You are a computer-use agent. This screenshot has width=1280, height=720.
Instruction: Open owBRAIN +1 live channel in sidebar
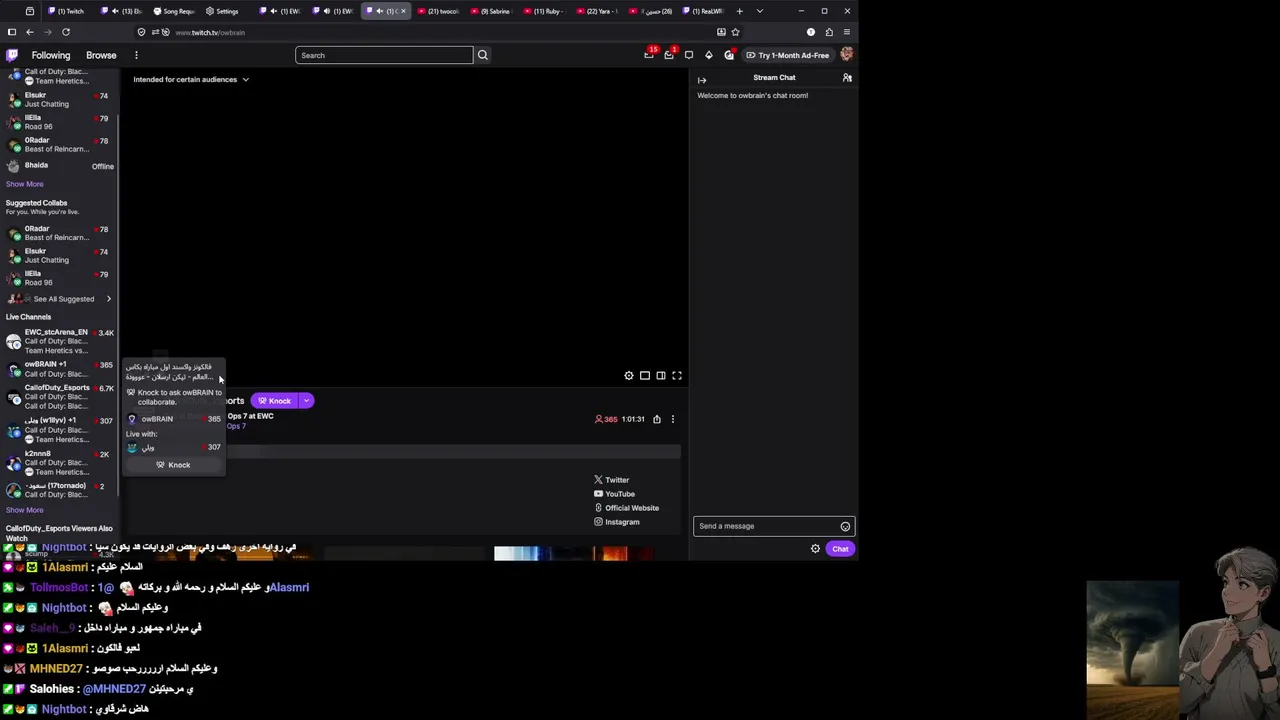(60, 369)
